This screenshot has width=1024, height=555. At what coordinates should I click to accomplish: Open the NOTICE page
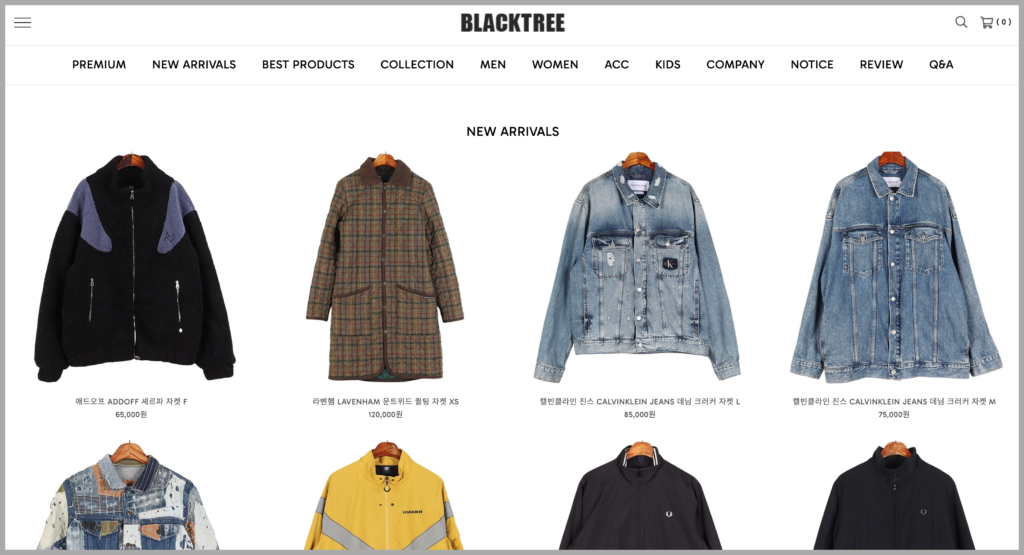tap(812, 65)
